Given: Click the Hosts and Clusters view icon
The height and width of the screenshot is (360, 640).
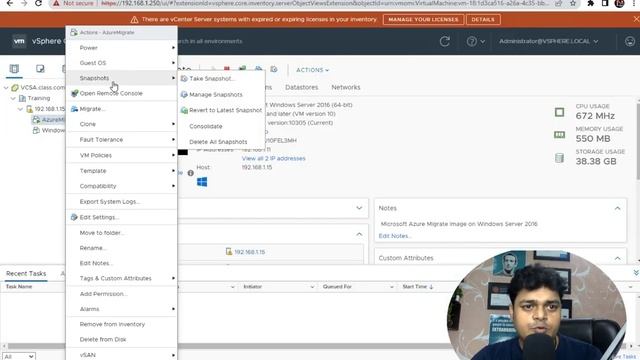Looking at the screenshot, I should [x=14, y=69].
